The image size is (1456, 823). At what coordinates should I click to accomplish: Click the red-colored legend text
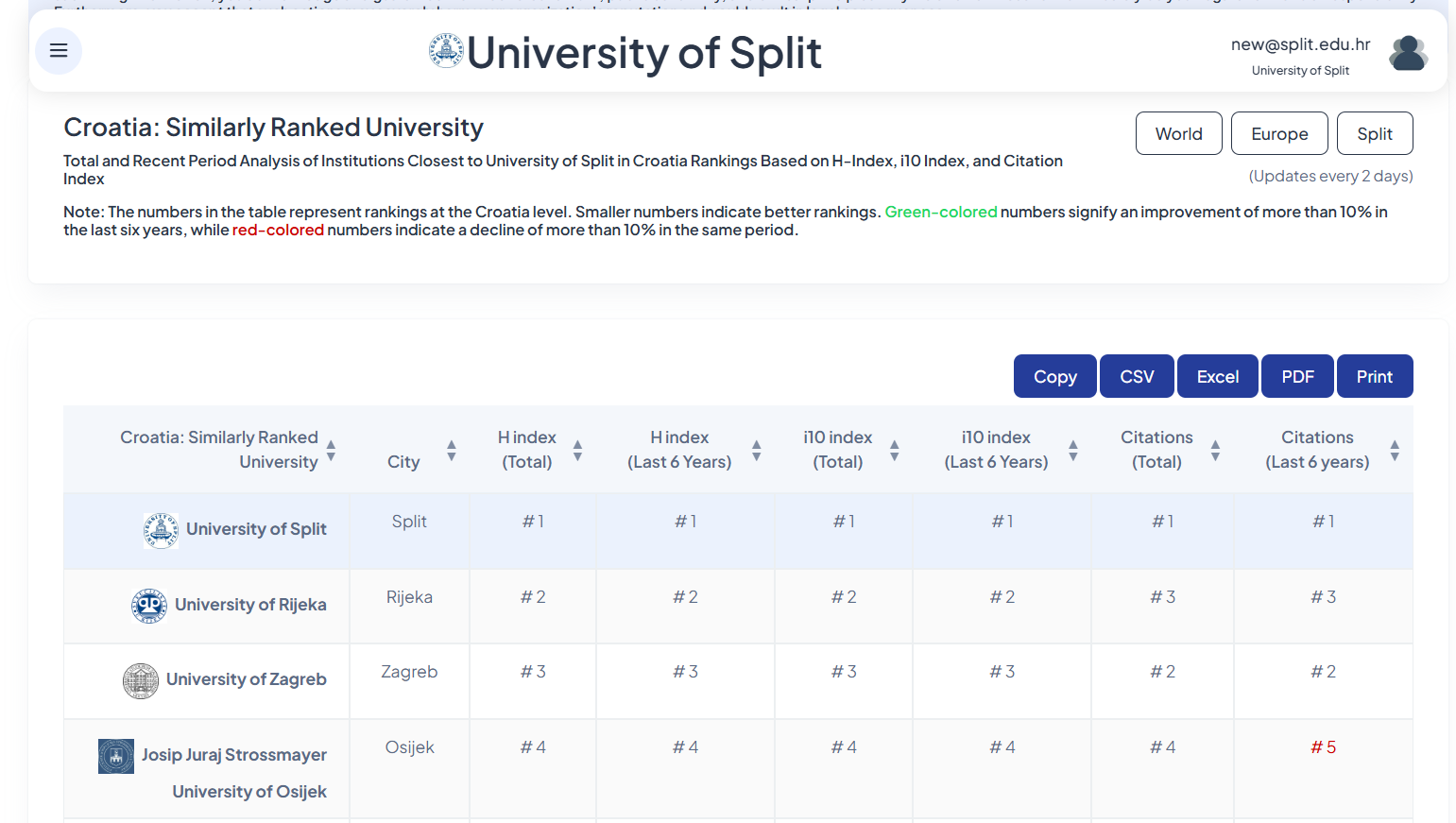coord(278,230)
